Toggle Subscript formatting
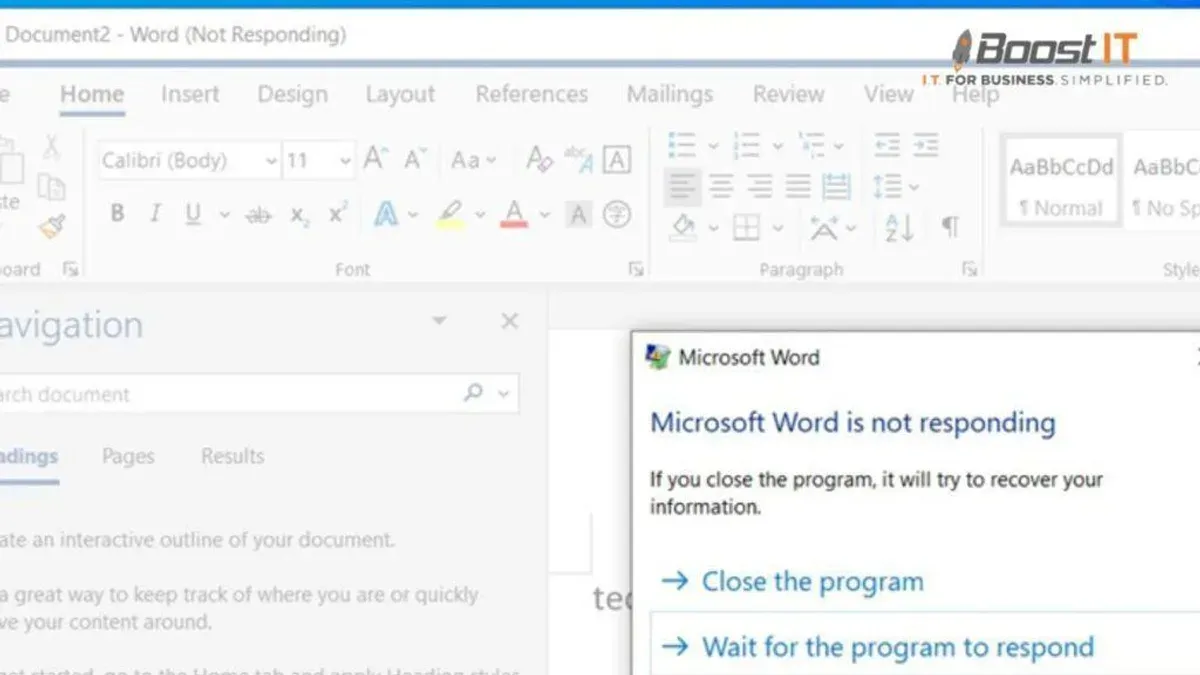This screenshot has height=675, width=1200. point(299,214)
